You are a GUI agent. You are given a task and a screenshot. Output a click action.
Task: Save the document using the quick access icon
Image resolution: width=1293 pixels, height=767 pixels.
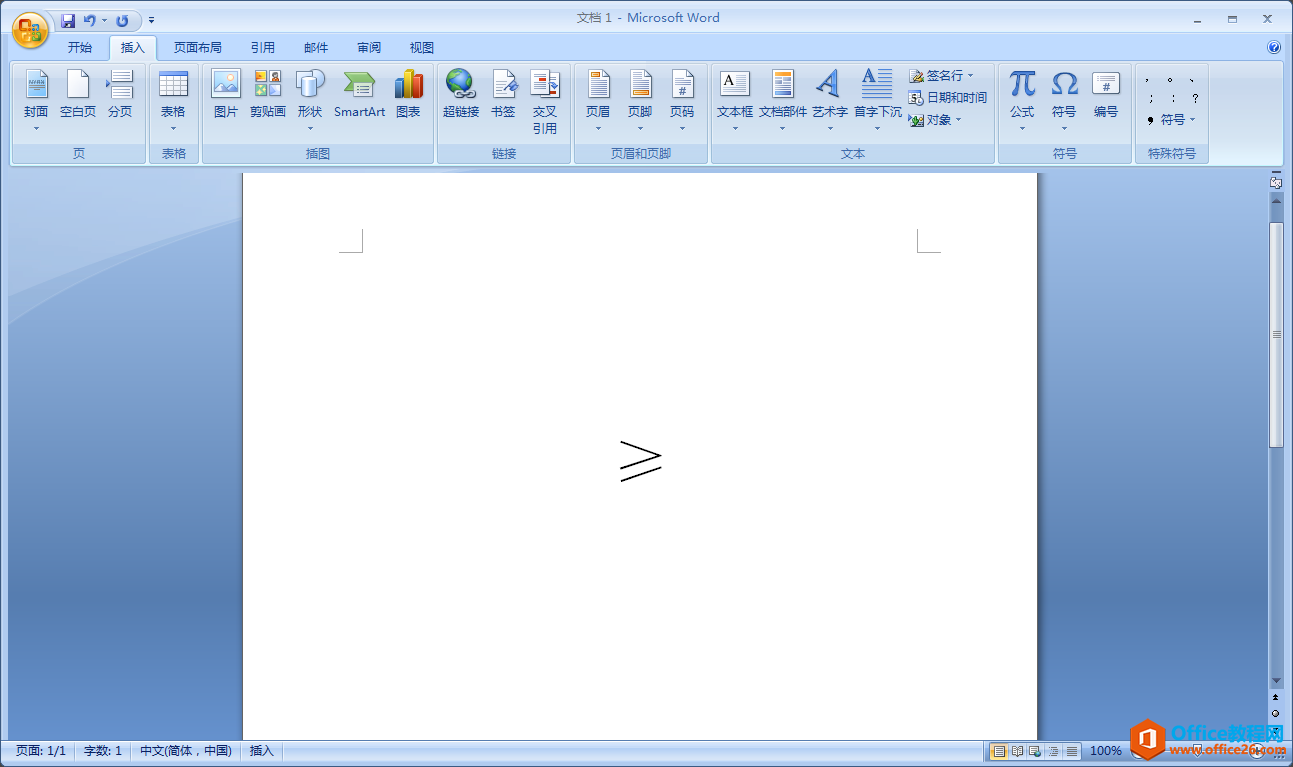tap(68, 20)
